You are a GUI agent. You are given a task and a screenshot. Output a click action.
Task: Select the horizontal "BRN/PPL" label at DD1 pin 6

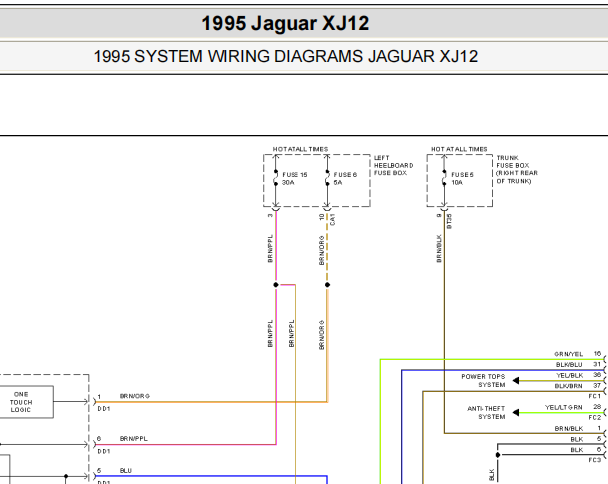(133, 439)
